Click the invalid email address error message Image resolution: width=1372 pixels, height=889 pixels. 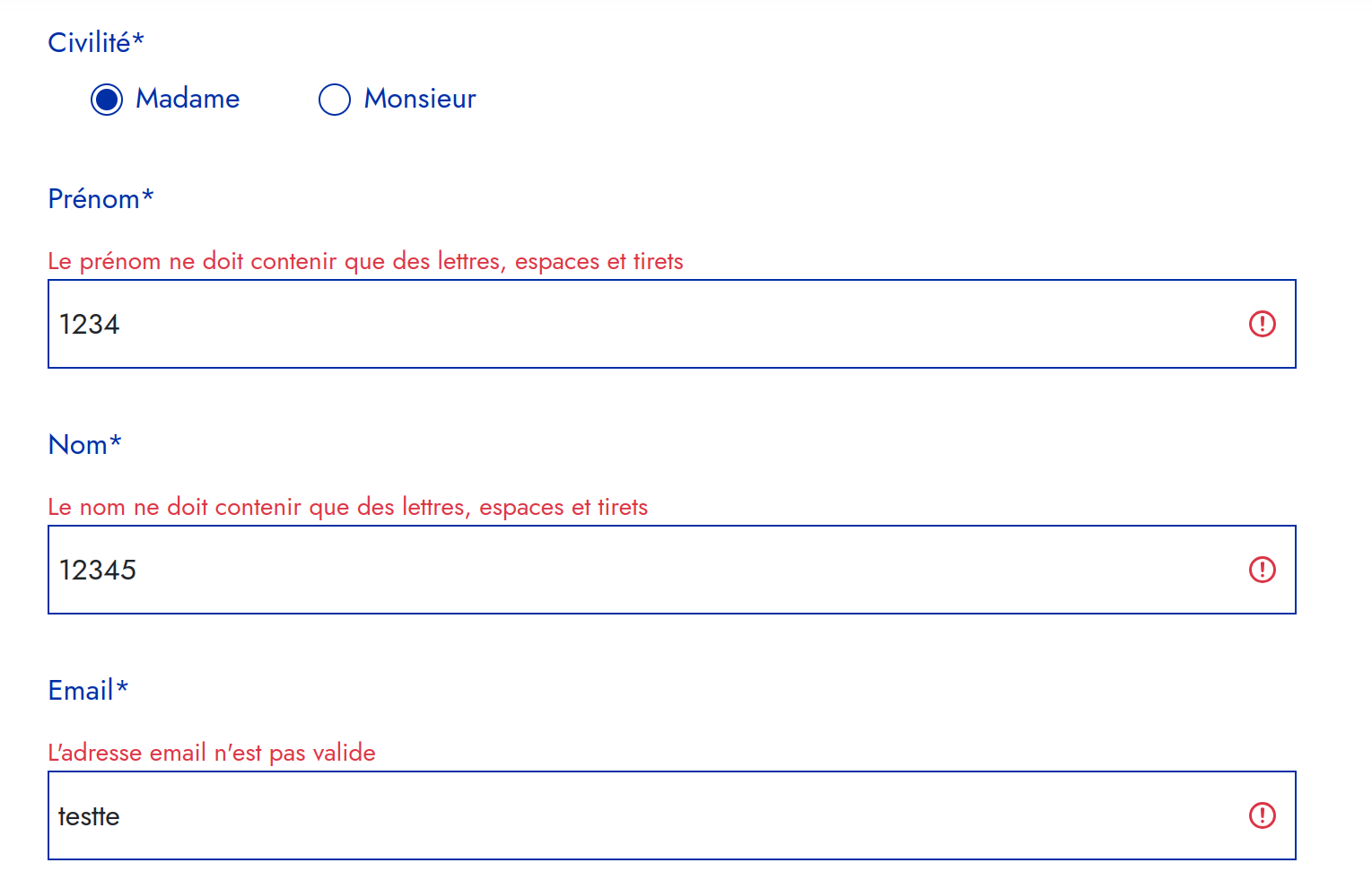click(x=212, y=753)
